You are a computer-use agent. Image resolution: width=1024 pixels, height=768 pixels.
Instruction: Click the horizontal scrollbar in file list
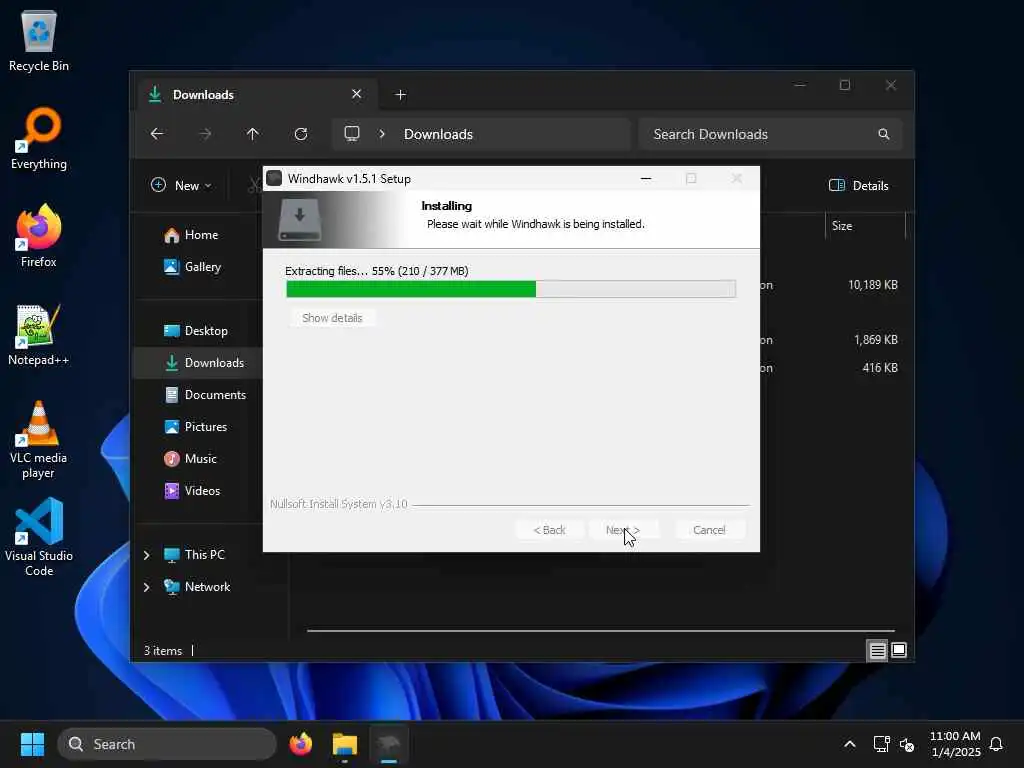(x=600, y=631)
